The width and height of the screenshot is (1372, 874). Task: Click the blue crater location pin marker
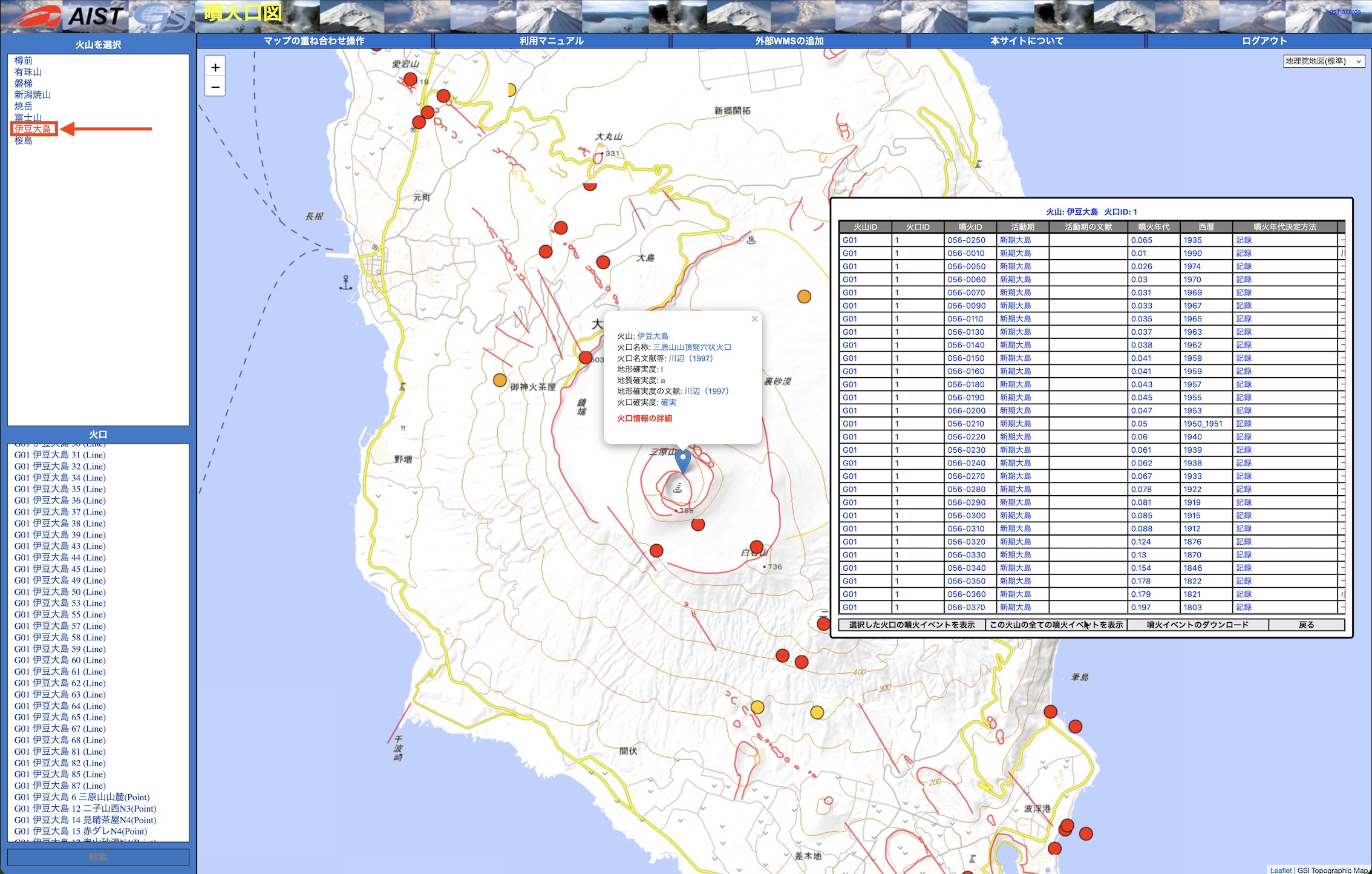point(682,460)
